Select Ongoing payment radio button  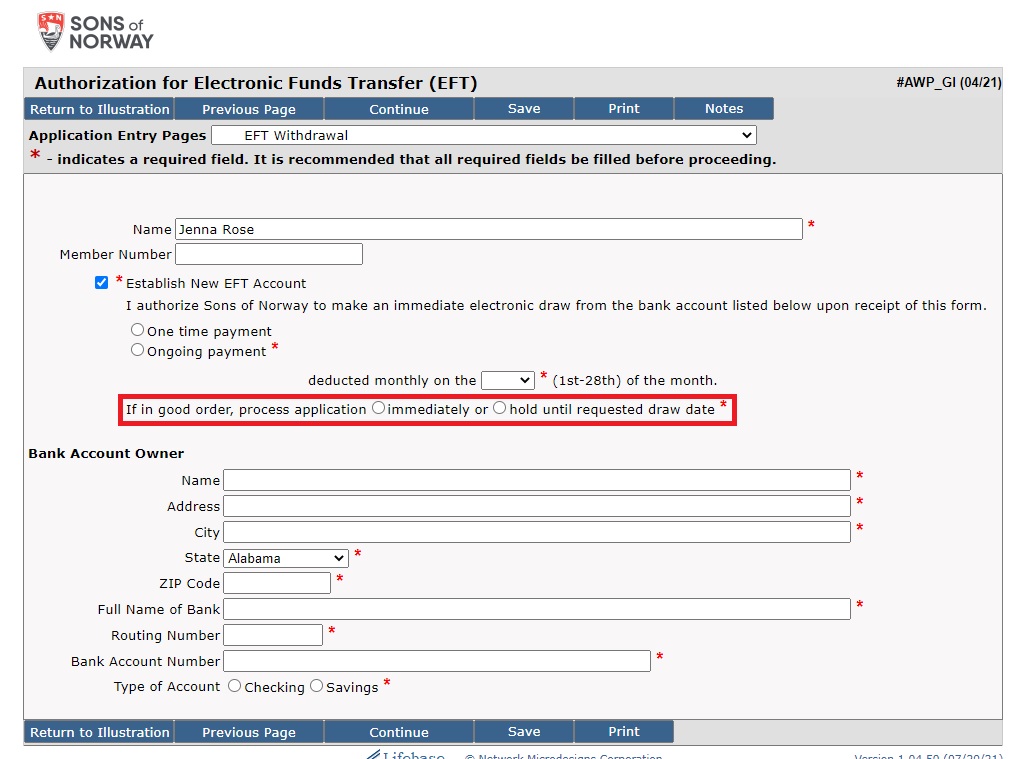click(137, 350)
